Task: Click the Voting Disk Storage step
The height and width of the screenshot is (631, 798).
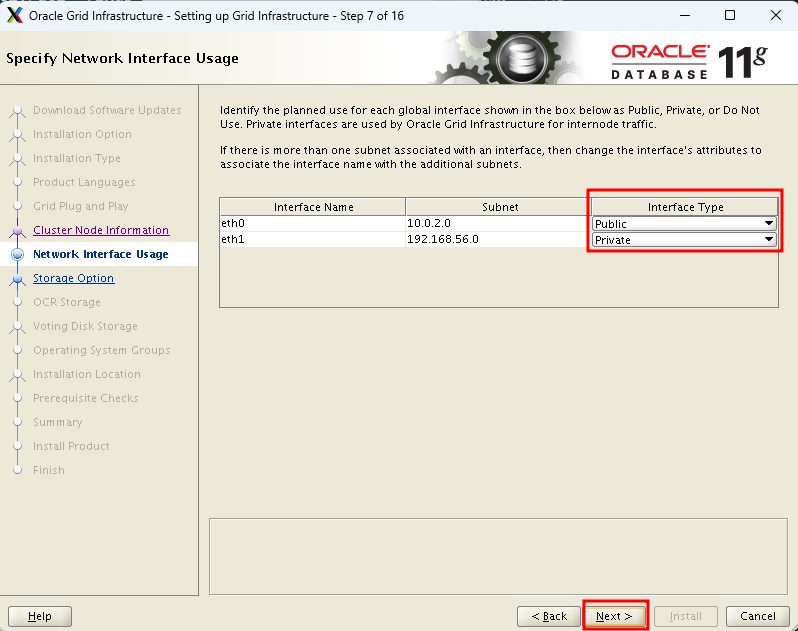Action: coord(86,326)
